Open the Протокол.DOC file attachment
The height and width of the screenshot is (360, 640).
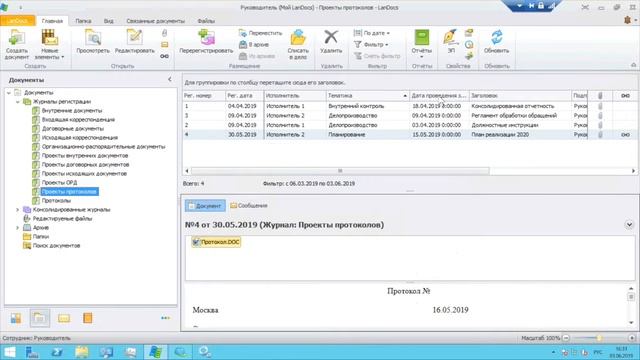point(216,242)
